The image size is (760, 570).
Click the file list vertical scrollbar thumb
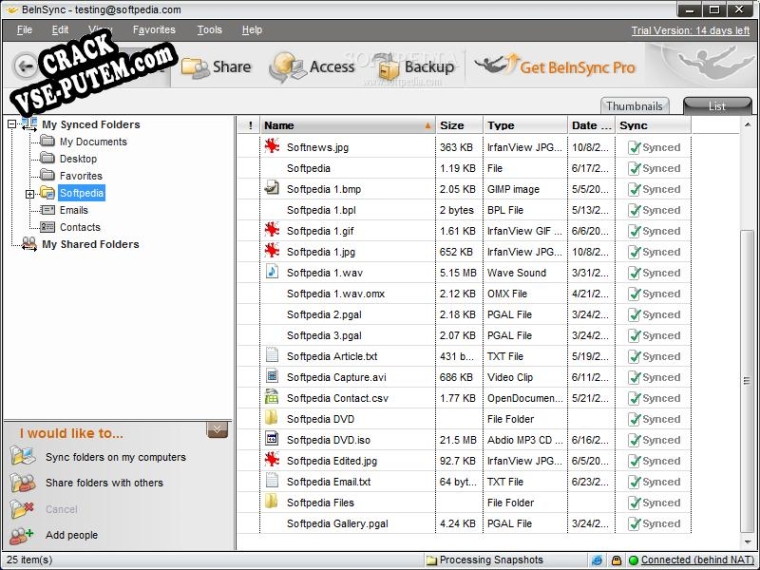pos(747,382)
